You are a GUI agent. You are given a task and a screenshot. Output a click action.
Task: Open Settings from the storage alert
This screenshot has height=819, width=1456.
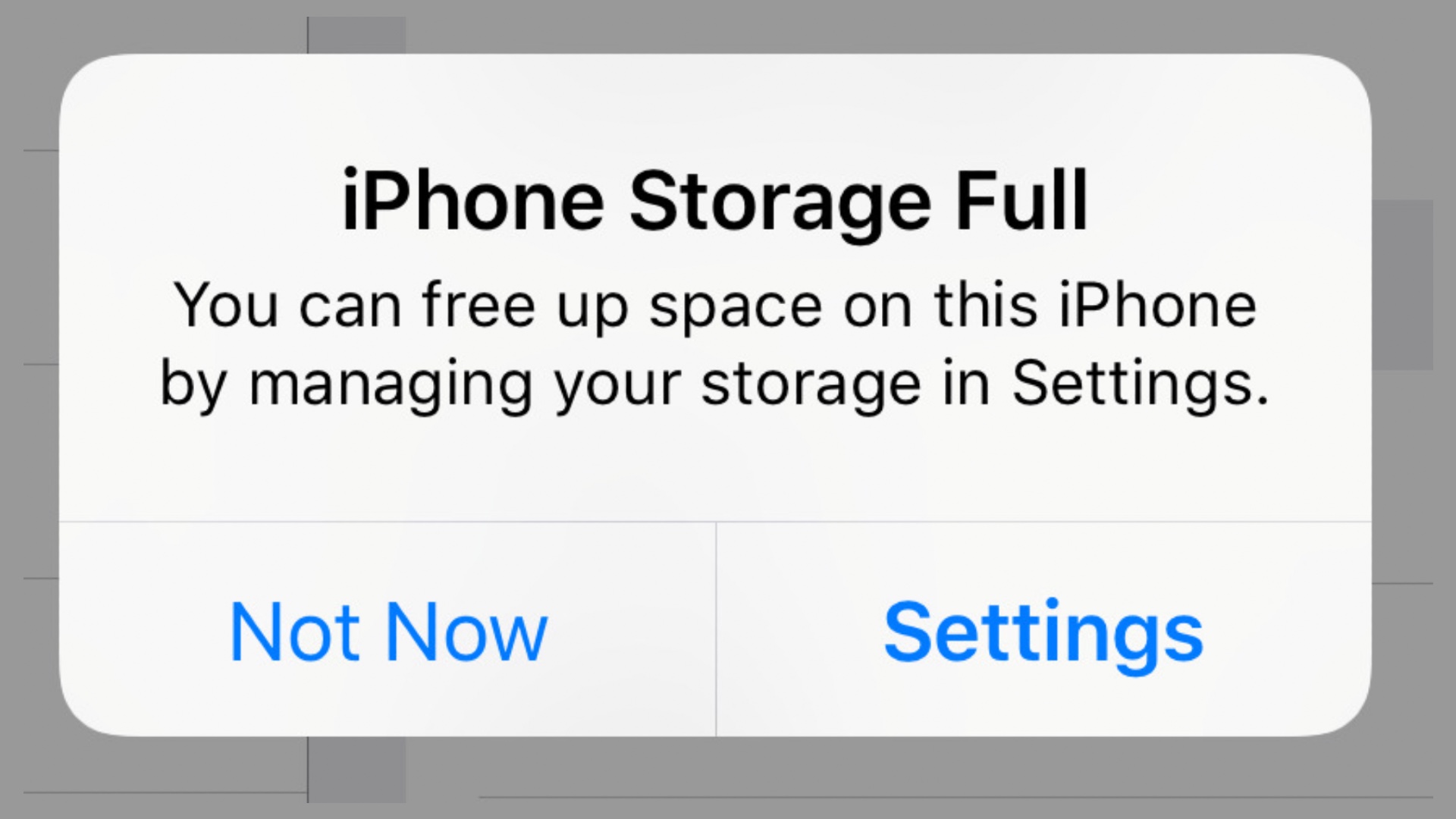click(1043, 631)
